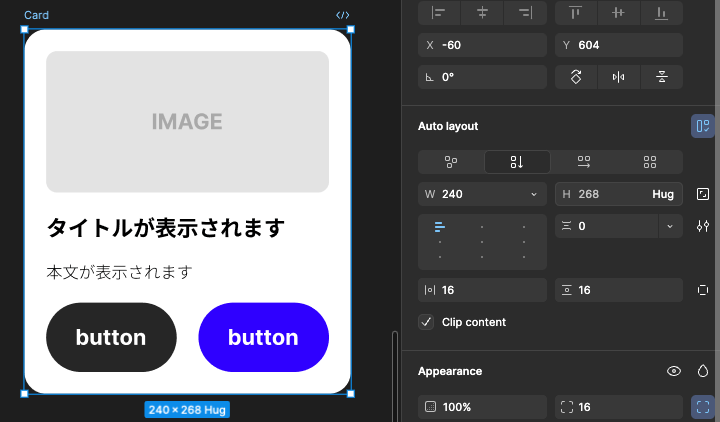Align horizontal centers
720x422 pixels.
click(482, 13)
